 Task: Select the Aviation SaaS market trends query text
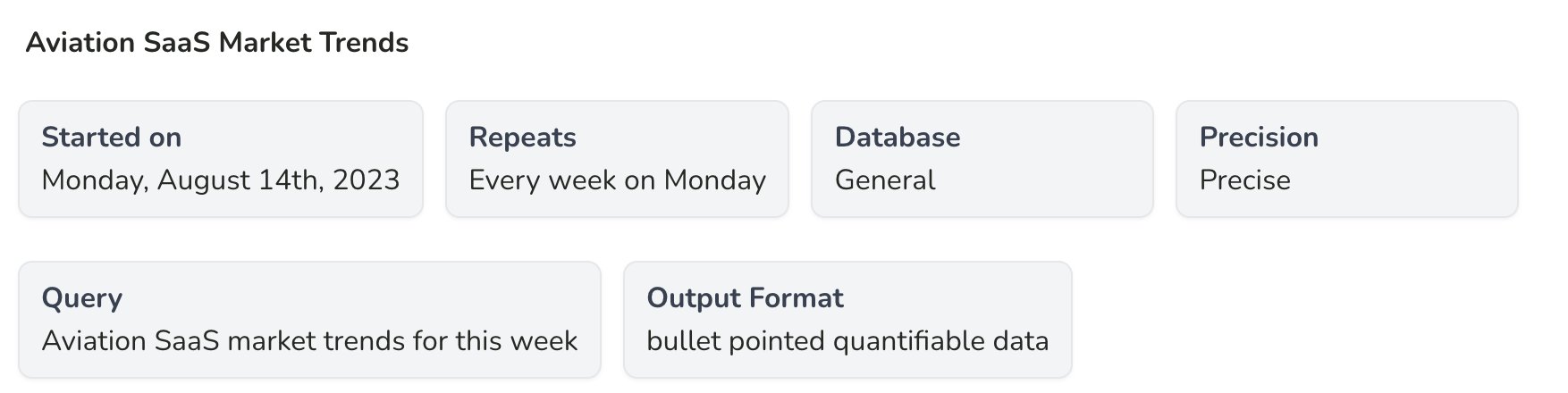[x=309, y=341]
